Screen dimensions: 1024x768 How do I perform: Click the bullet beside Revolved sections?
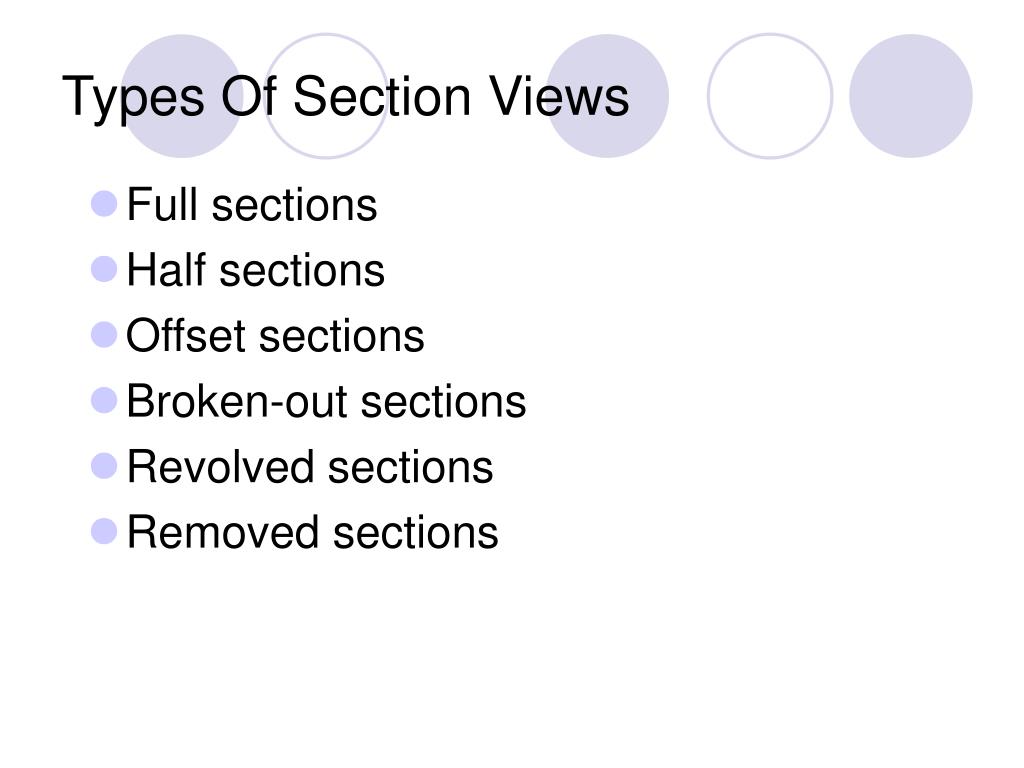pyautogui.click(x=104, y=466)
